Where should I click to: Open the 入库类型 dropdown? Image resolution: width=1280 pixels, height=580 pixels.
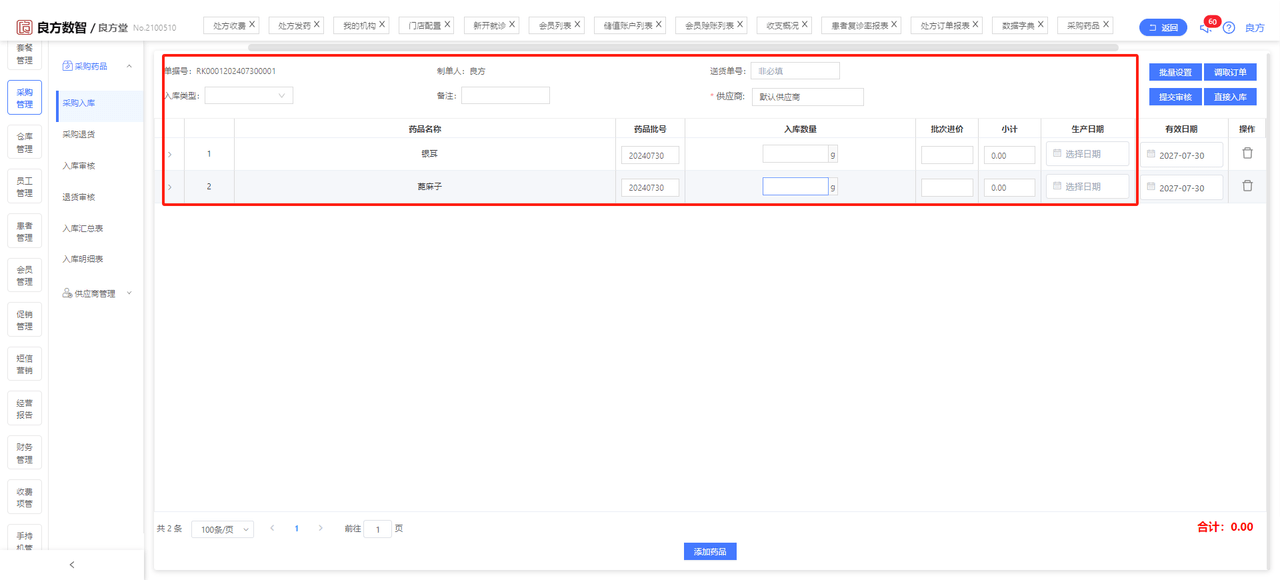(249, 96)
